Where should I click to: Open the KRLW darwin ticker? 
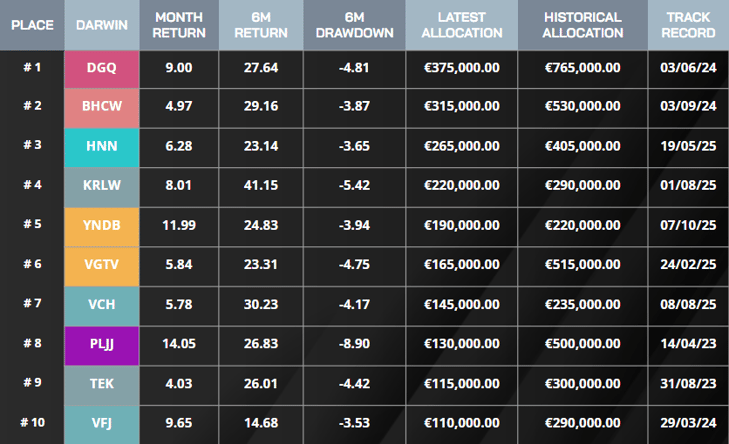[x=101, y=186]
